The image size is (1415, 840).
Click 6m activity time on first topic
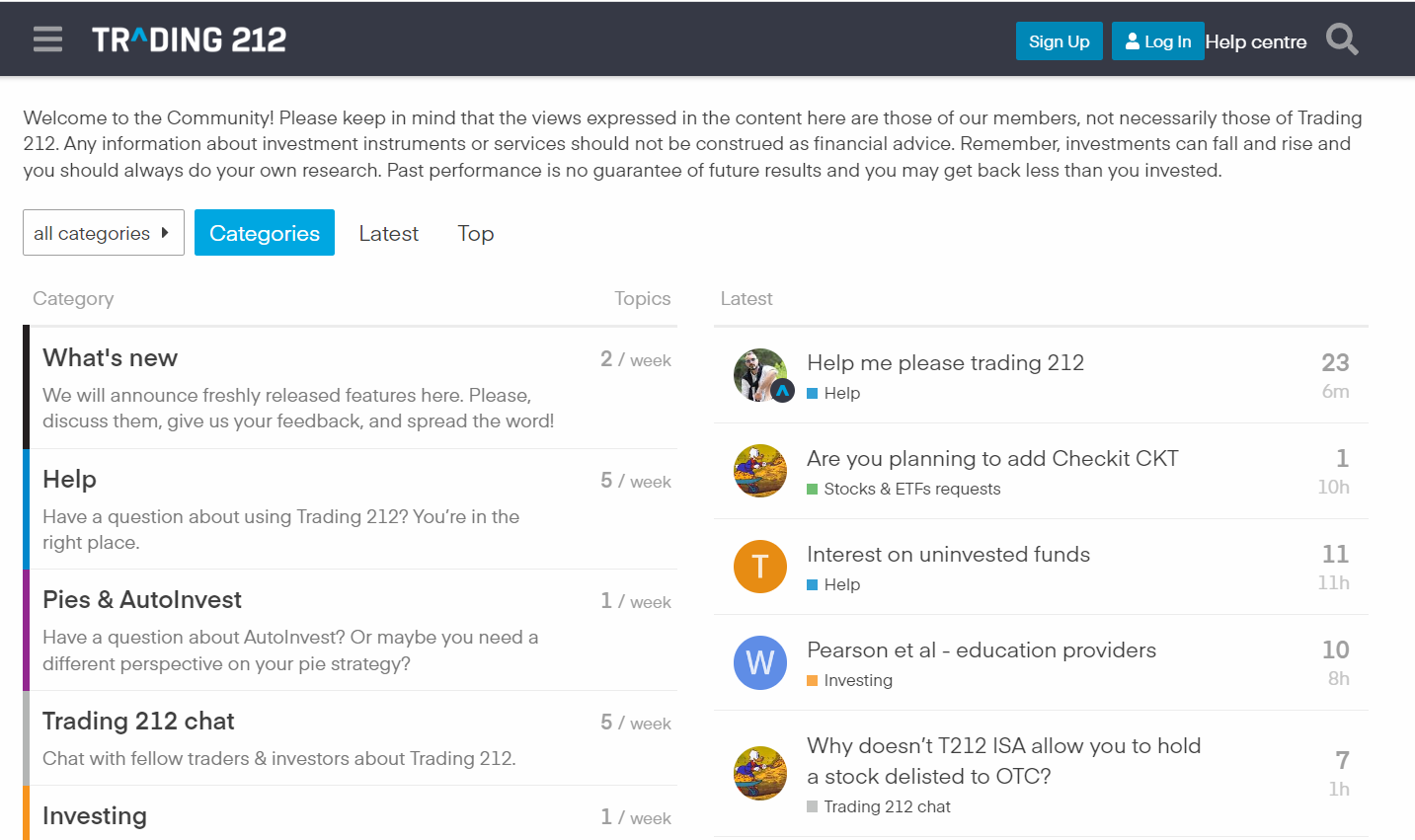pyautogui.click(x=1335, y=391)
